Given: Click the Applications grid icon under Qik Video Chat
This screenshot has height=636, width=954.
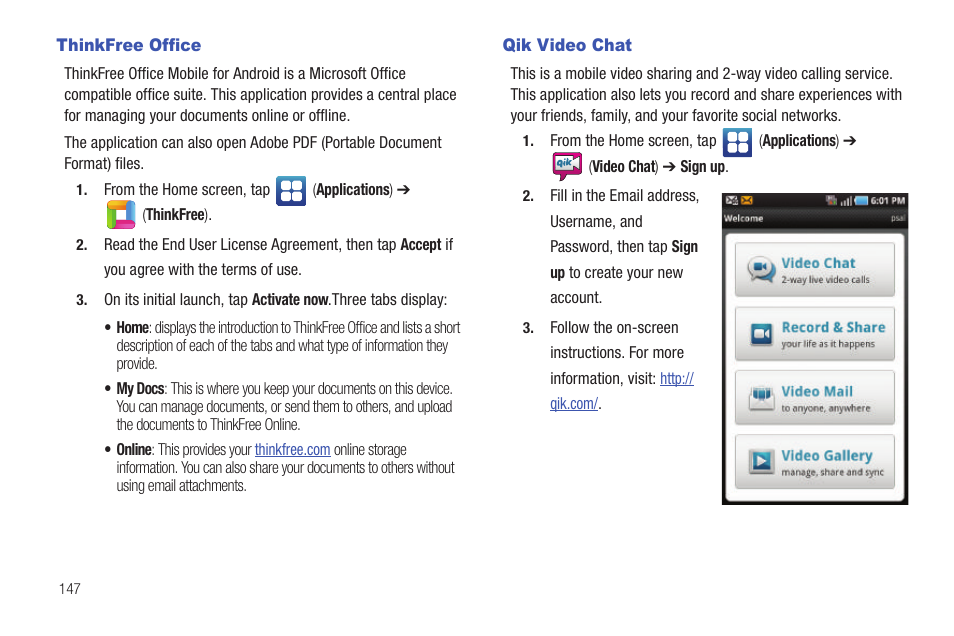Looking at the screenshot, I should 737,142.
